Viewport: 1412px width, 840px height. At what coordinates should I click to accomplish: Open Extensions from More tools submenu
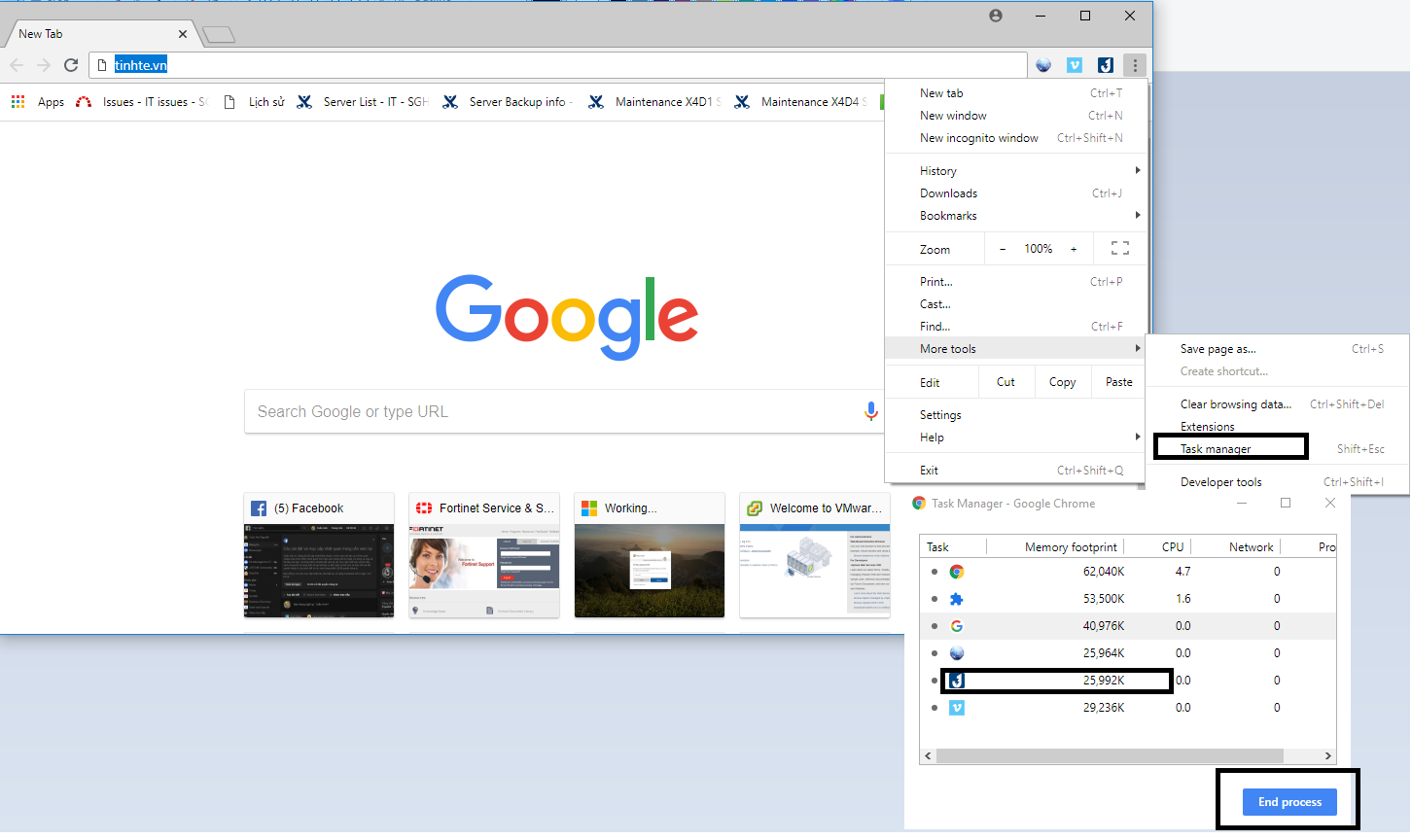click(x=1277, y=426)
